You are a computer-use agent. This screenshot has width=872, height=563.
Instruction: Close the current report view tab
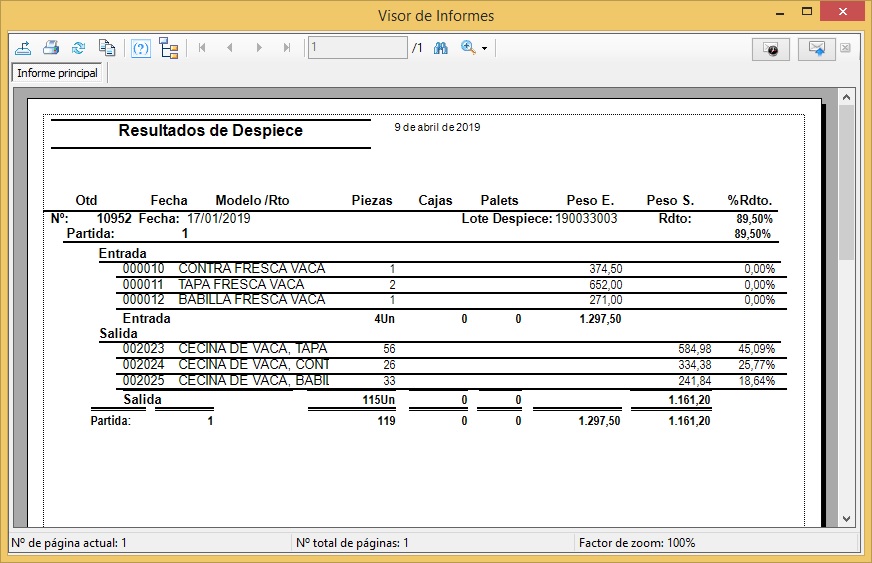coord(845,48)
